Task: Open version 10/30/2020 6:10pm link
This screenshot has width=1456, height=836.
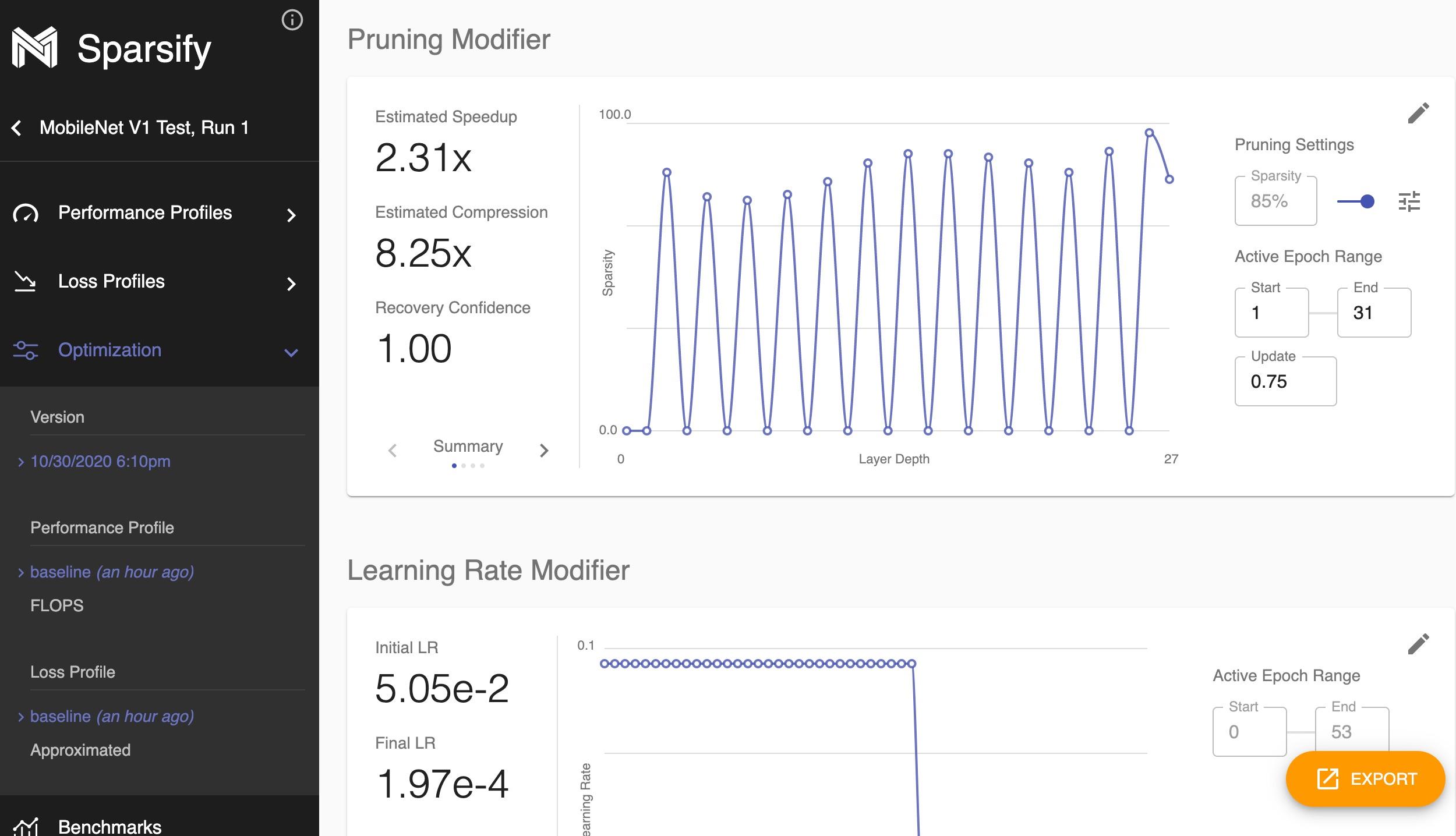Action: 100,462
